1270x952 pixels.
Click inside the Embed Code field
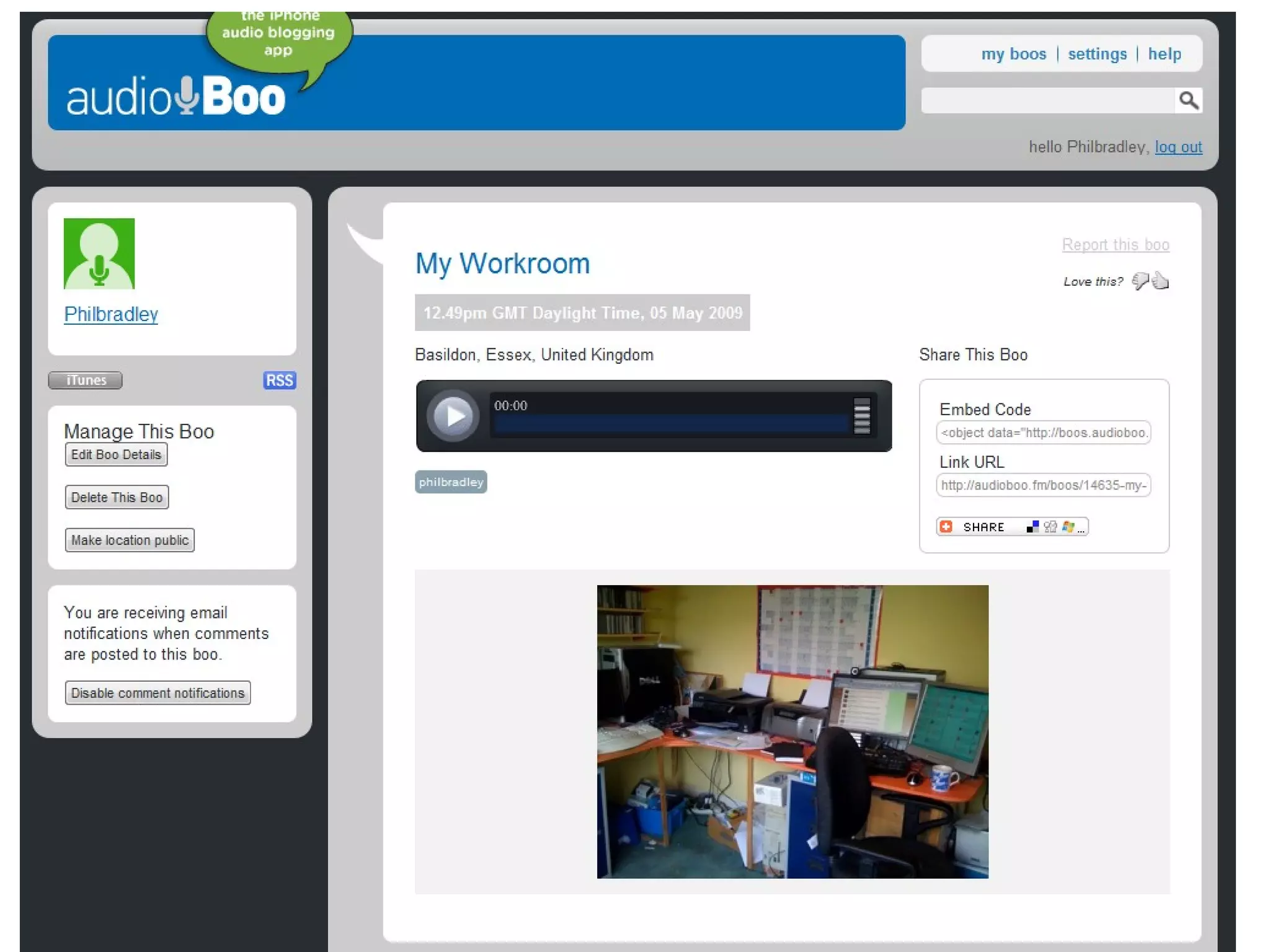1043,433
